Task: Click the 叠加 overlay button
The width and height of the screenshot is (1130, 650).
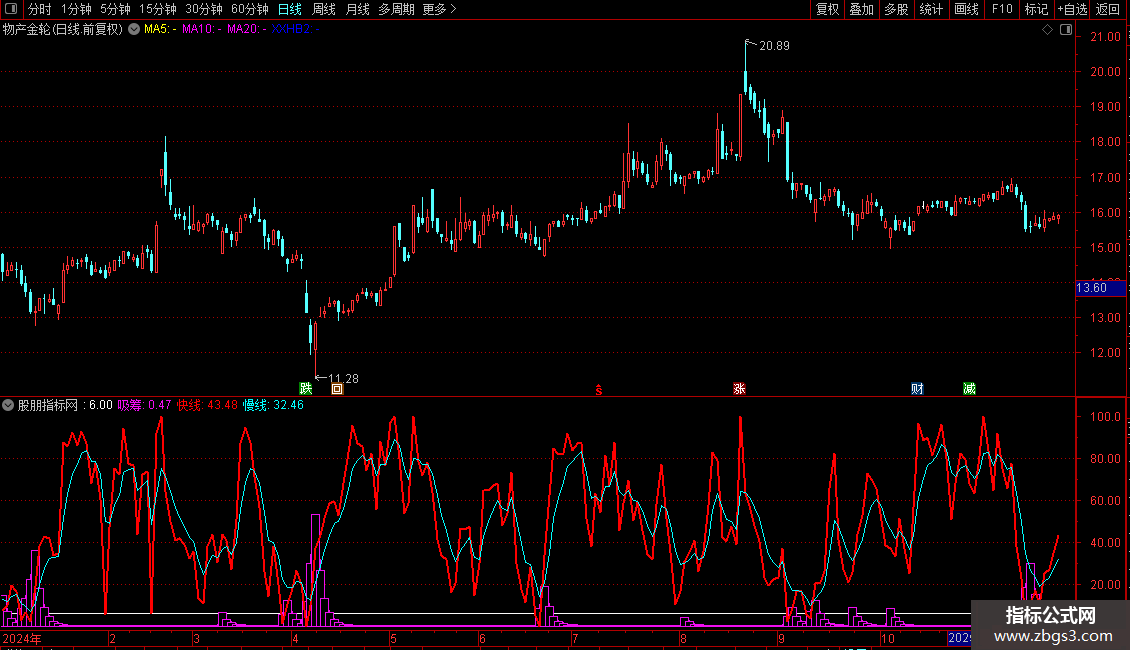Action: (x=862, y=9)
